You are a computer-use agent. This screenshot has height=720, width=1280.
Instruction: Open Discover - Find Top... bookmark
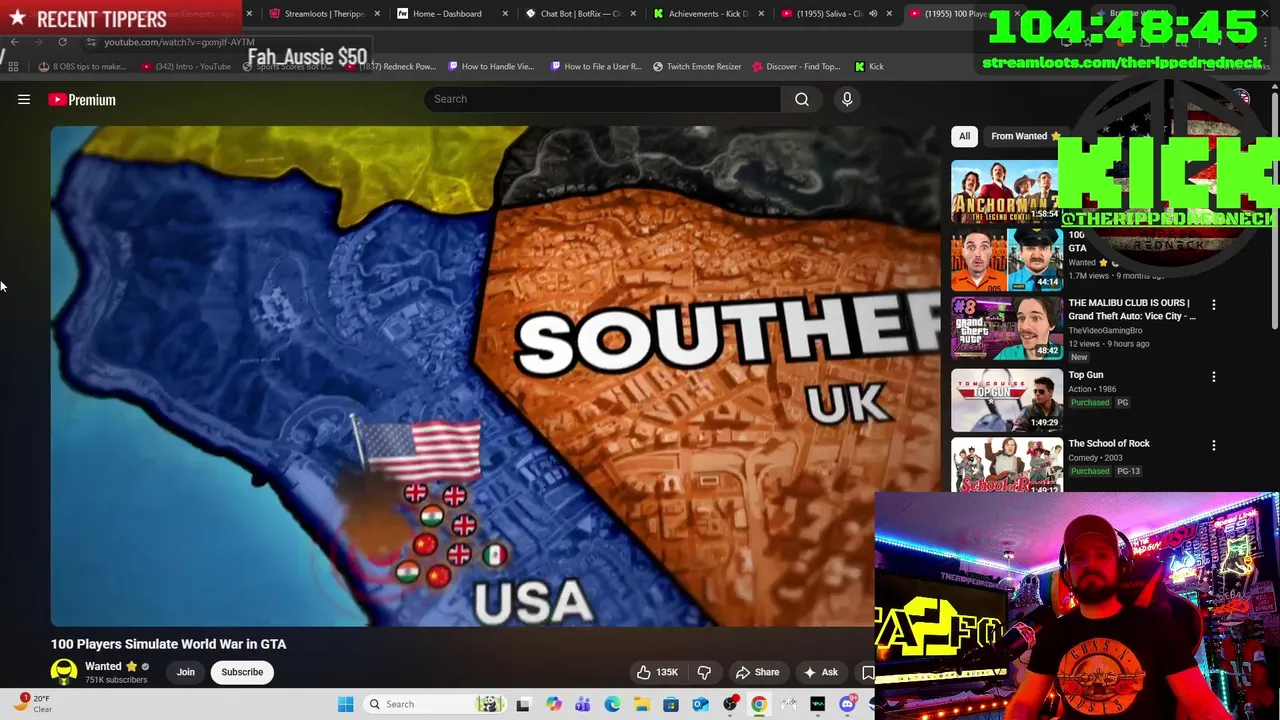point(795,67)
